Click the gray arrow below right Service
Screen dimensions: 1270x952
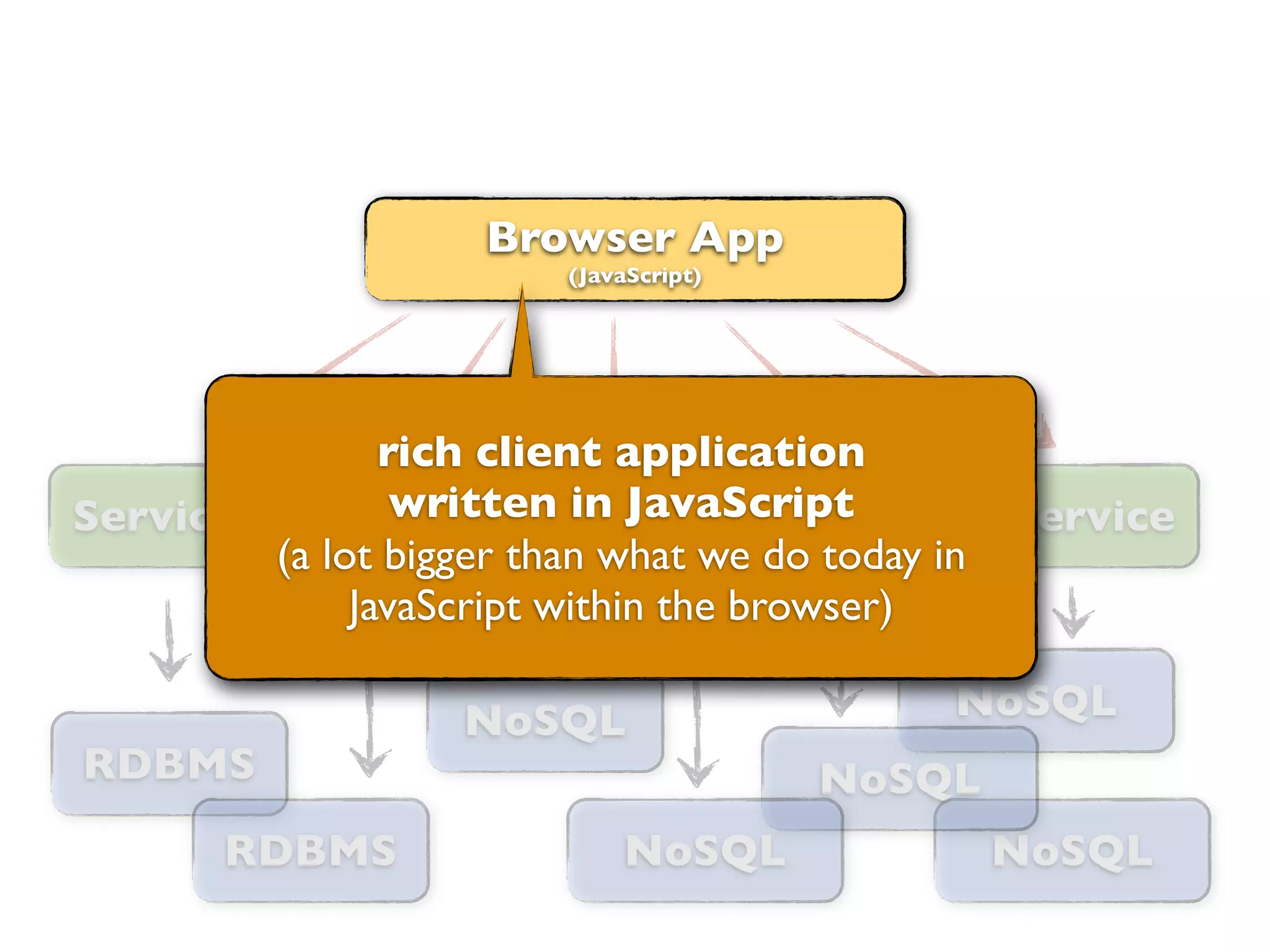pos(1072,612)
